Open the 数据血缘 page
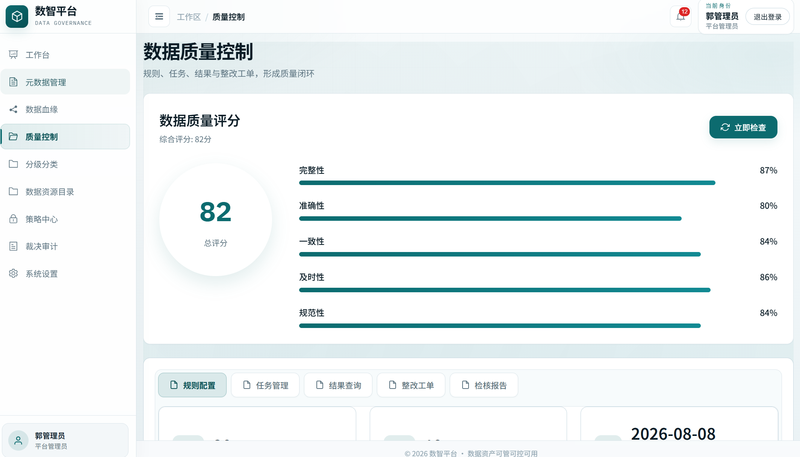 pos(65,109)
